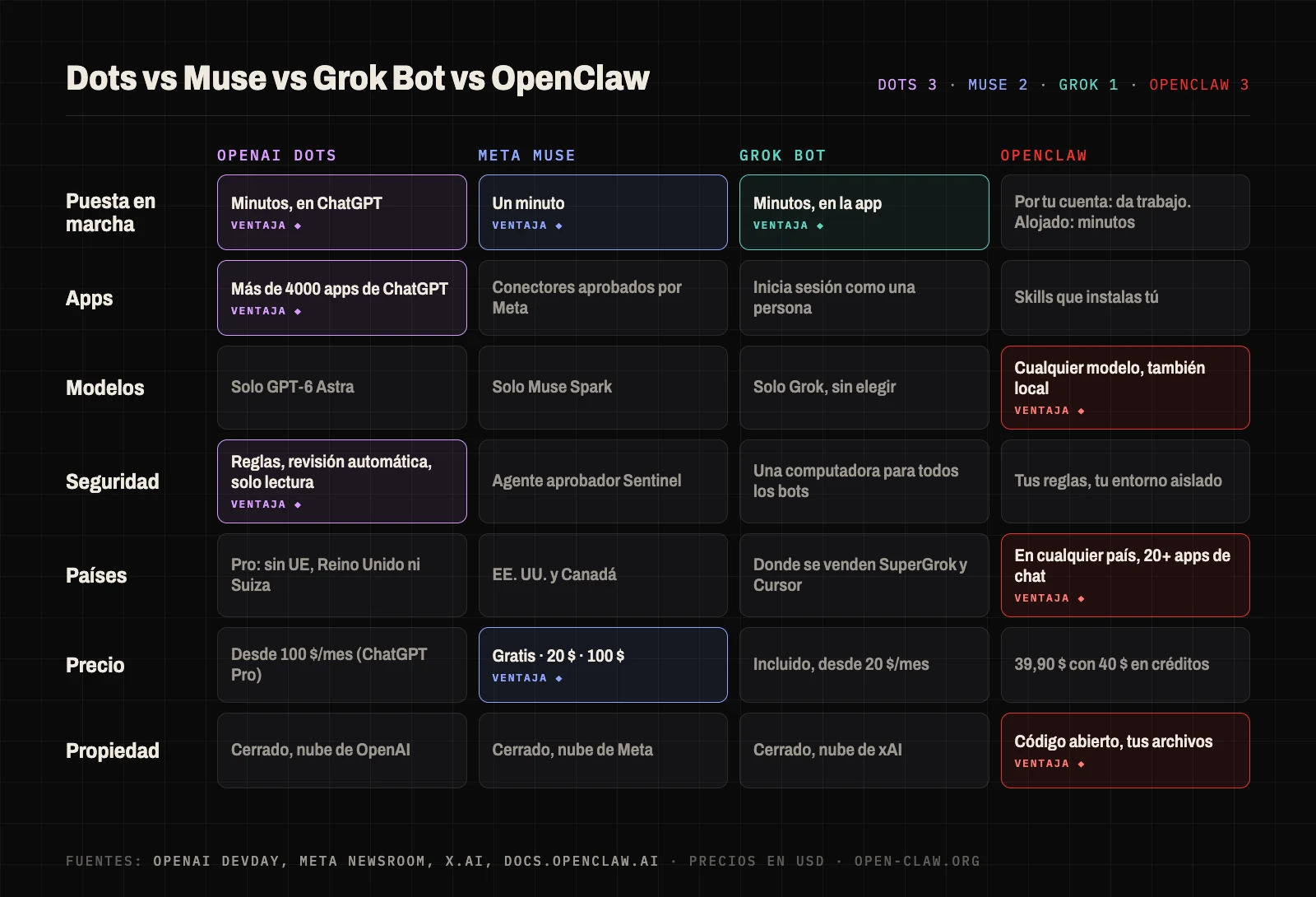Click the 'Países' row label
The image size is (1316, 897).
pyautogui.click(x=96, y=575)
